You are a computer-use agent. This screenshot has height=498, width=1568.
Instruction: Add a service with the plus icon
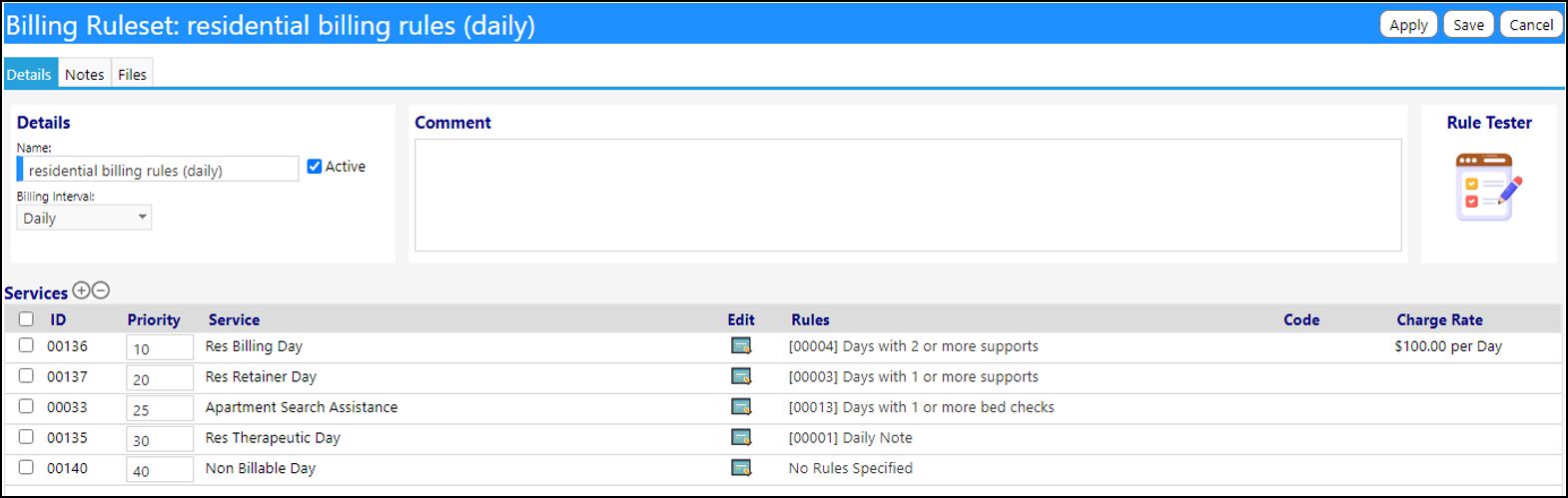point(82,290)
